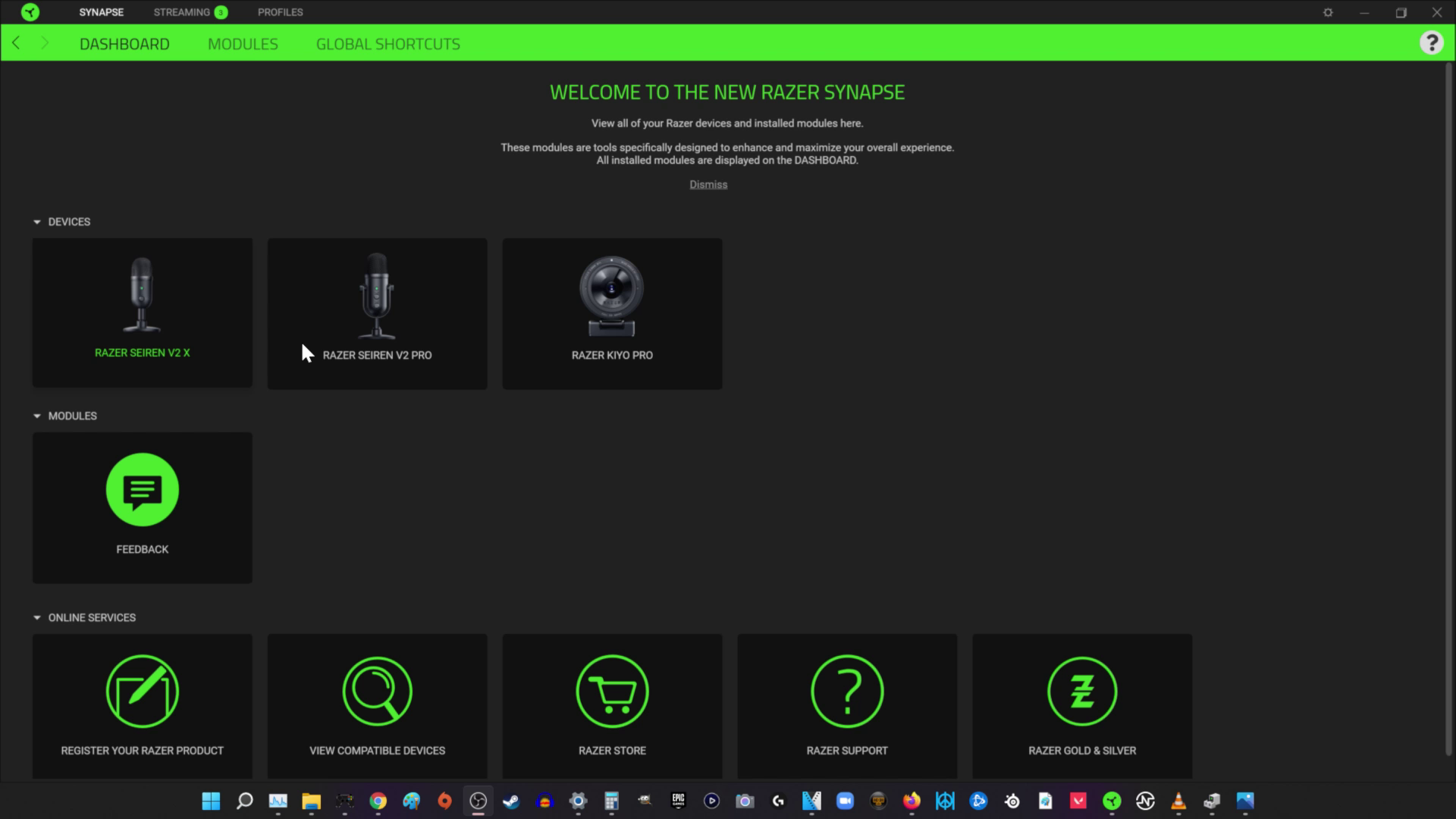Image resolution: width=1456 pixels, height=819 pixels.
Task: Open OBS Studio in the taskbar
Action: (x=478, y=801)
